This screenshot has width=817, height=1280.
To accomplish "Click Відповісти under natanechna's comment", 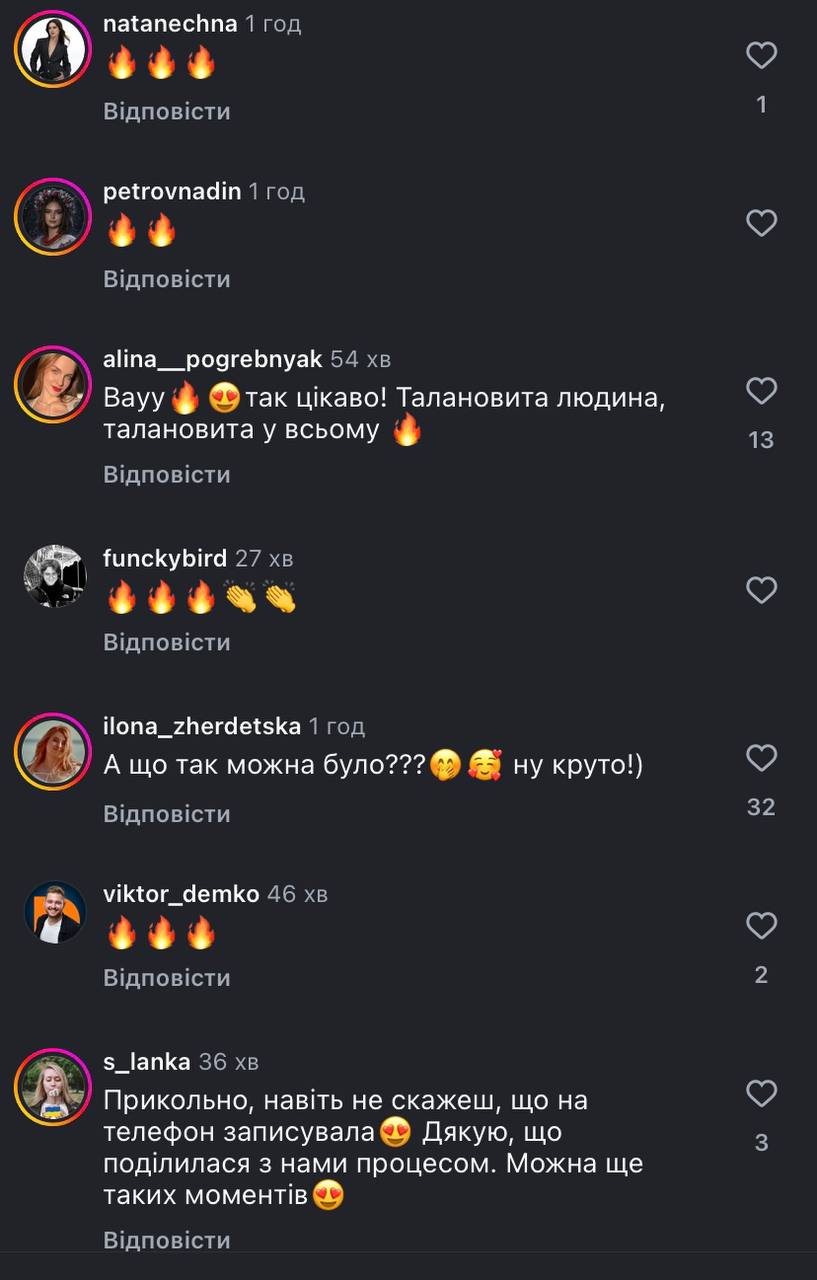I will point(167,111).
